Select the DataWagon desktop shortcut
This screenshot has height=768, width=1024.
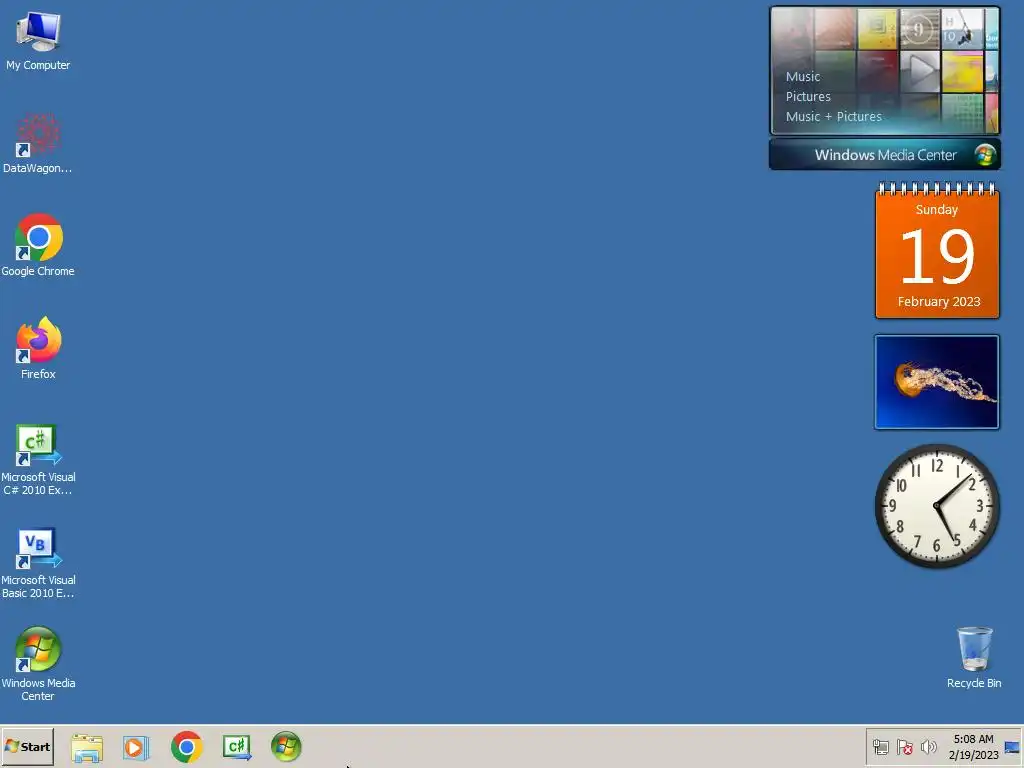click(38, 144)
